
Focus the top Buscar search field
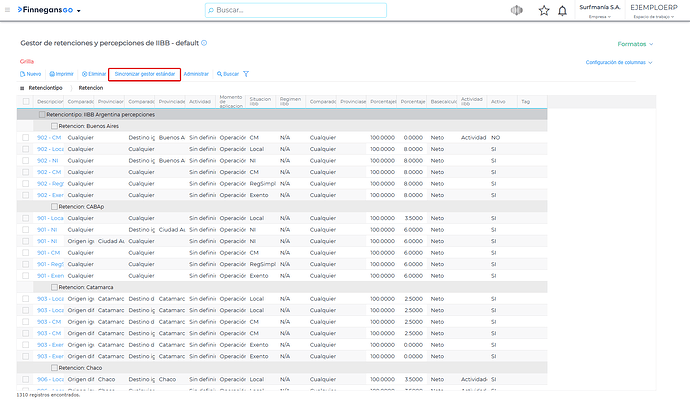[x=296, y=10]
